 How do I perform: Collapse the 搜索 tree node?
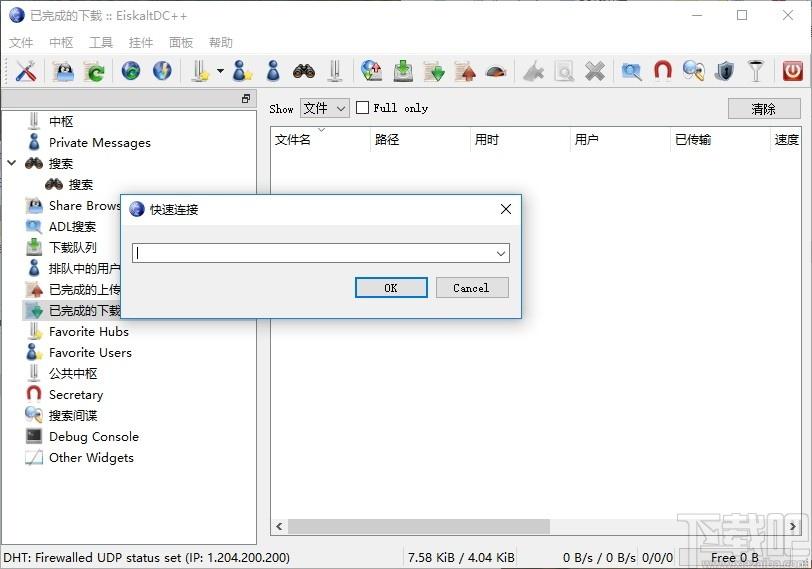[x=11, y=164]
